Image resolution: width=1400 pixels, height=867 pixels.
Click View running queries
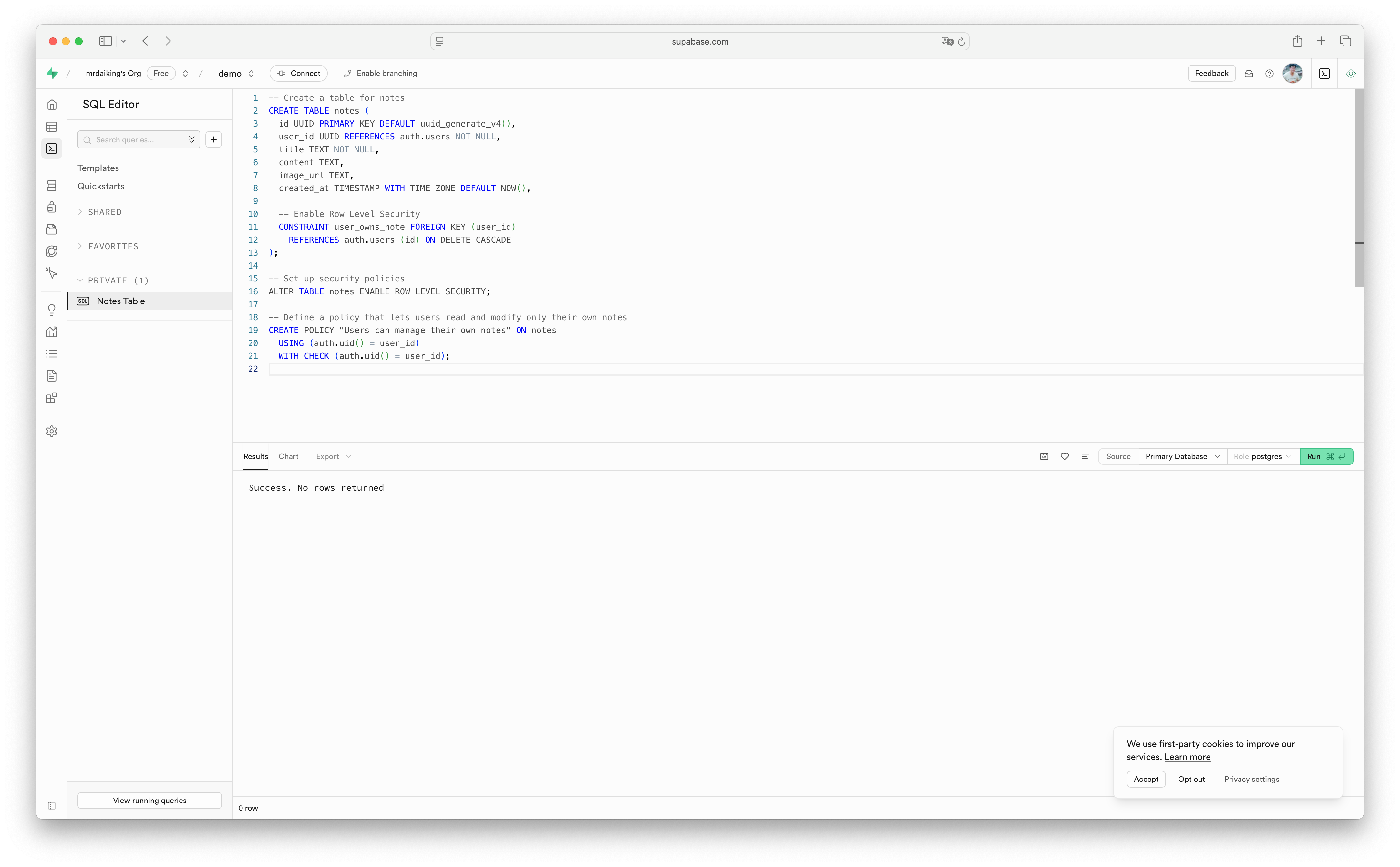pos(150,801)
